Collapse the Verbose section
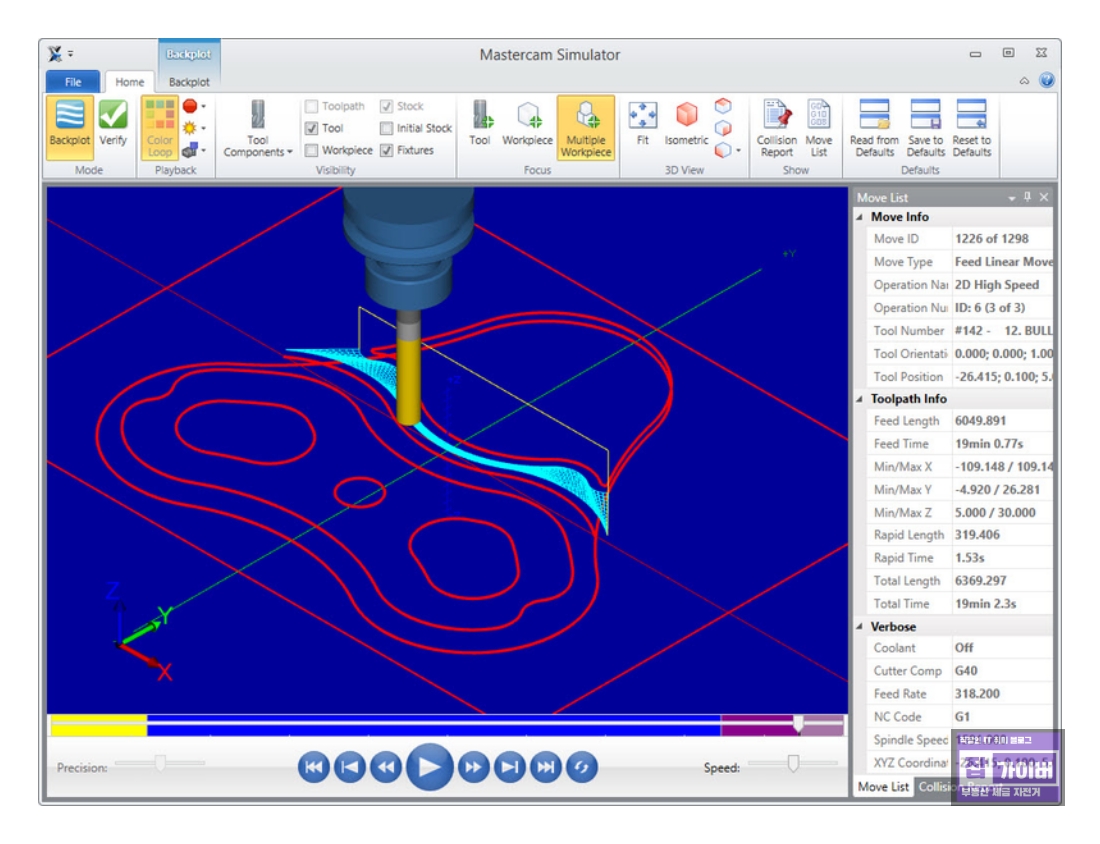Screen dimensions: 1100x844 (x=860, y=627)
